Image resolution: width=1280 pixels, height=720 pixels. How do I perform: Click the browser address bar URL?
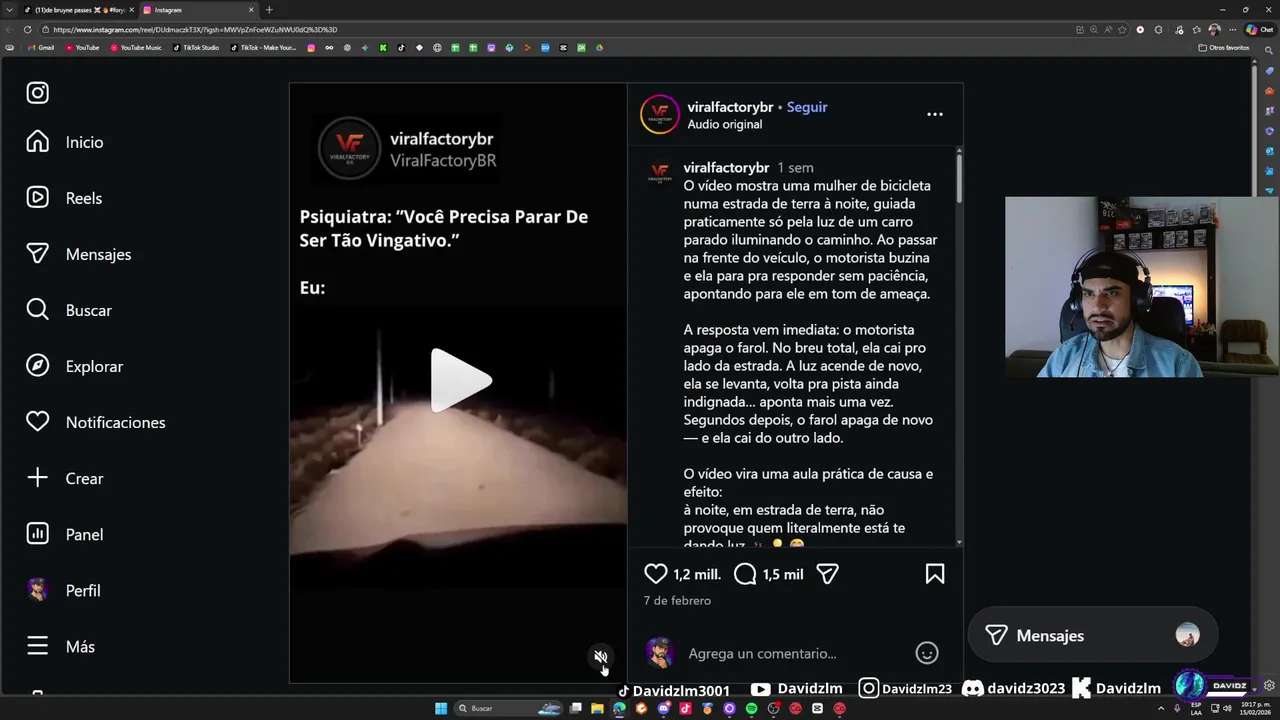(x=195, y=30)
